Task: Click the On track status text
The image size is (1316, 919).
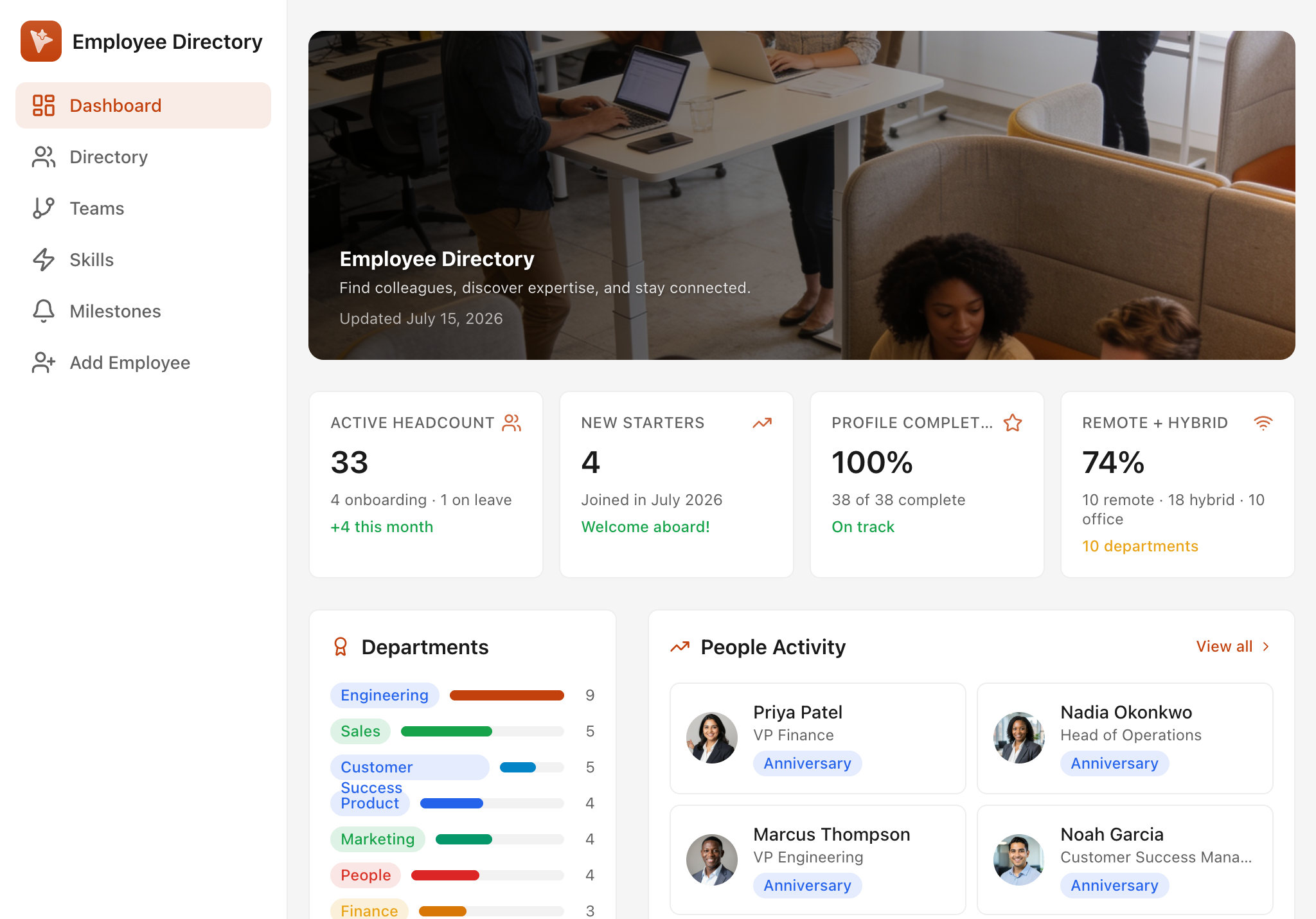Action: pos(863,527)
